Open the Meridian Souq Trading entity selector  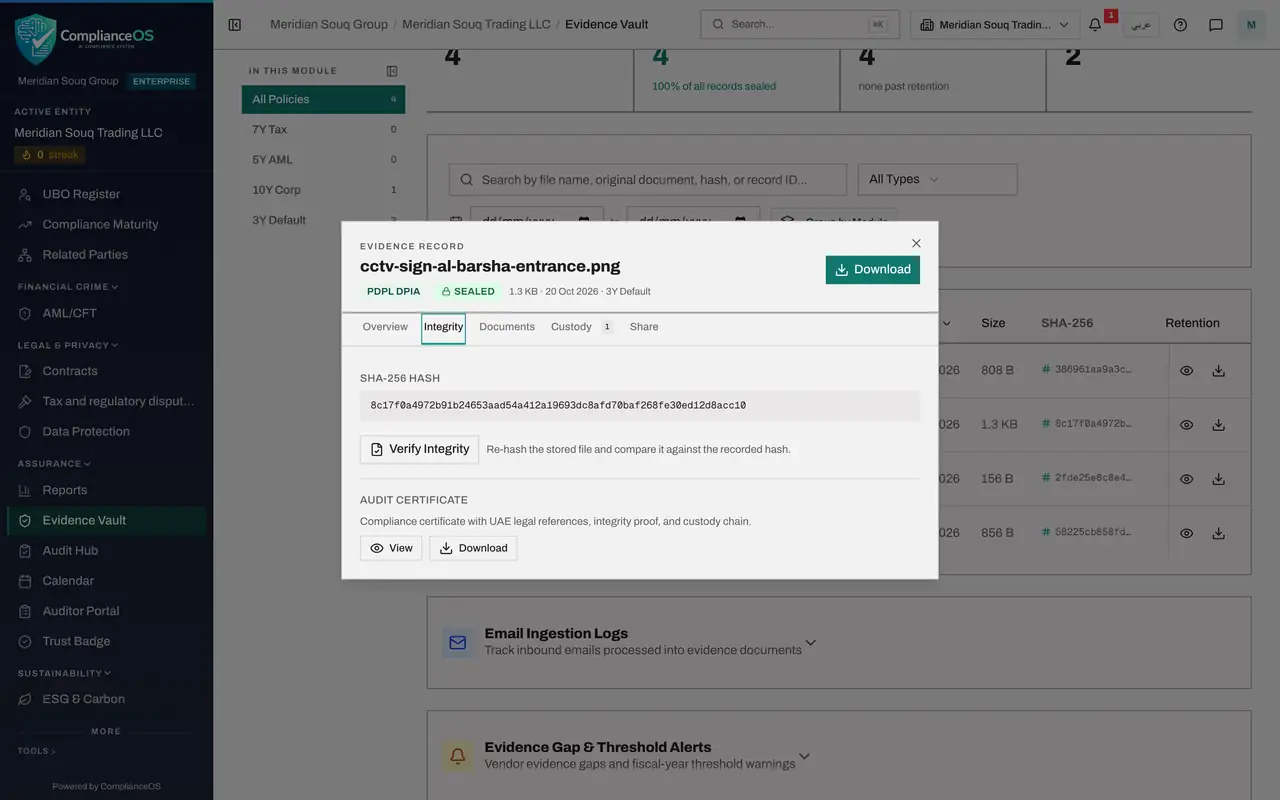(x=995, y=25)
